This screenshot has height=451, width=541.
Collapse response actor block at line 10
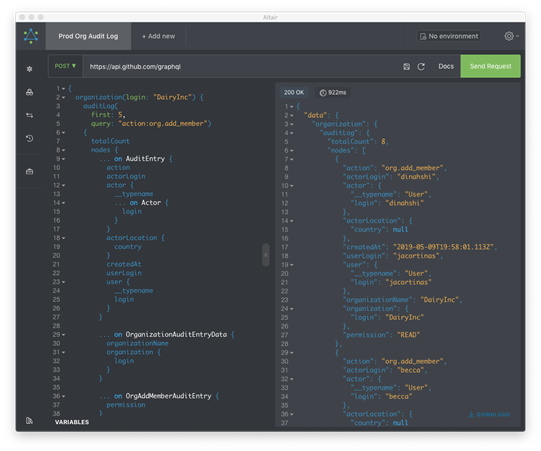pyautogui.click(x=292, y=186)
